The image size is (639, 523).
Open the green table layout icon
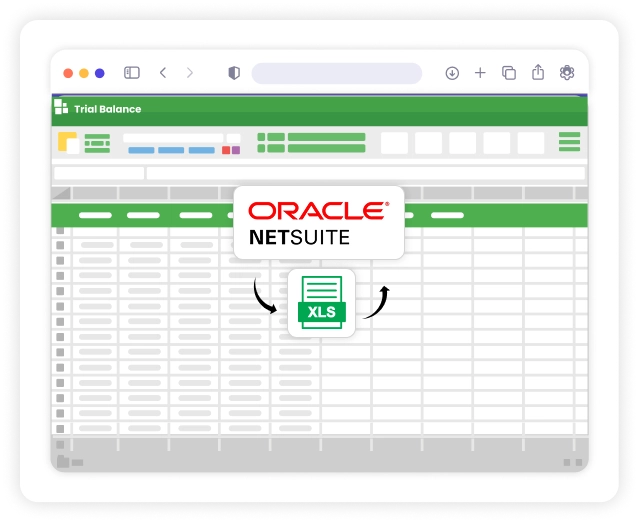click(97, 143)
